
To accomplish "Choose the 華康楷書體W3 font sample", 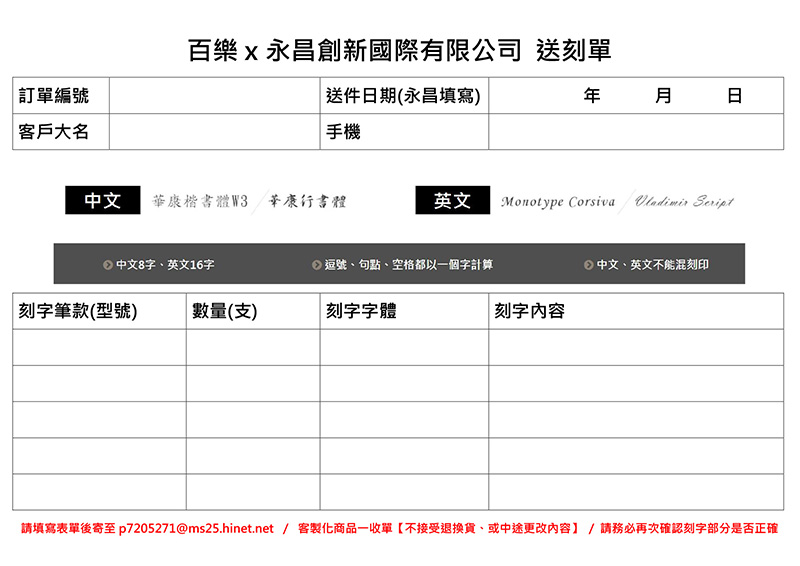I will click(199, 201).
